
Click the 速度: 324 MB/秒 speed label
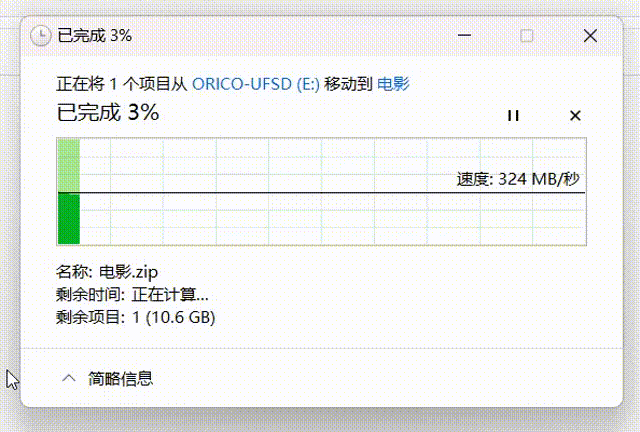(x=518, y=179)
